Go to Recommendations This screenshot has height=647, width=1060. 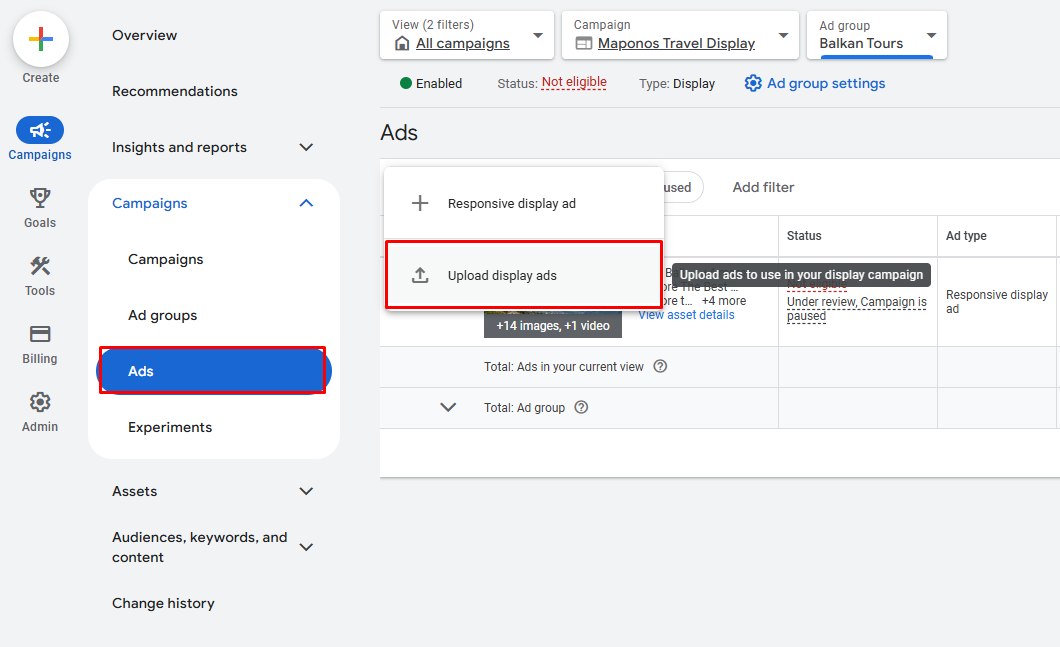[x=174, y=91]
